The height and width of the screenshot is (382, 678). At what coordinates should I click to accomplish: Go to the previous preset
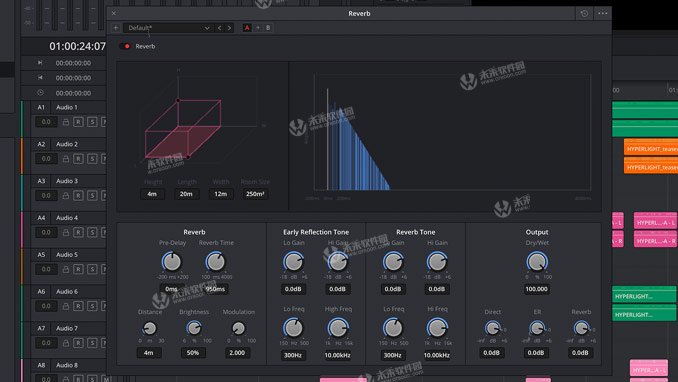(220, 28)
